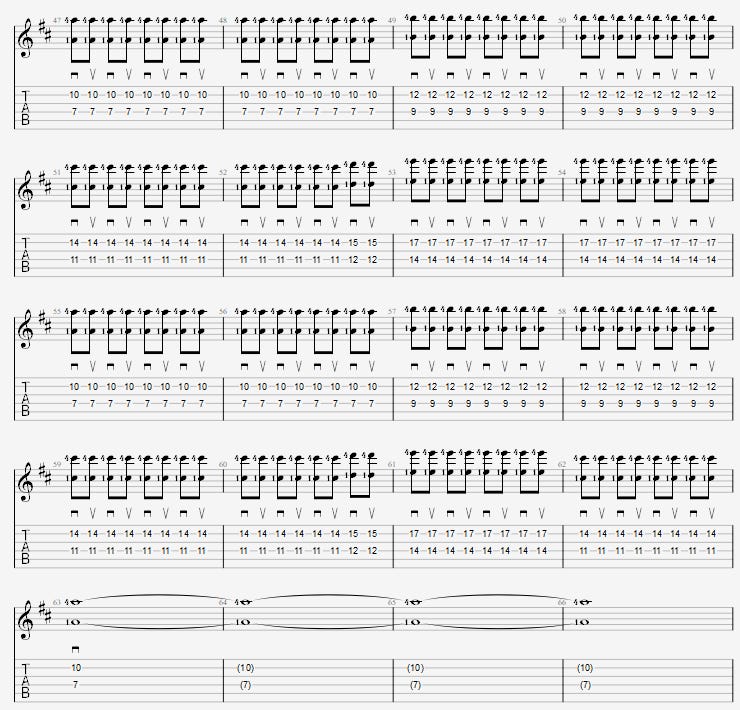Click the first downstroke mark in measure 47
The image size is (740, 710).
(x=75, y=75)
